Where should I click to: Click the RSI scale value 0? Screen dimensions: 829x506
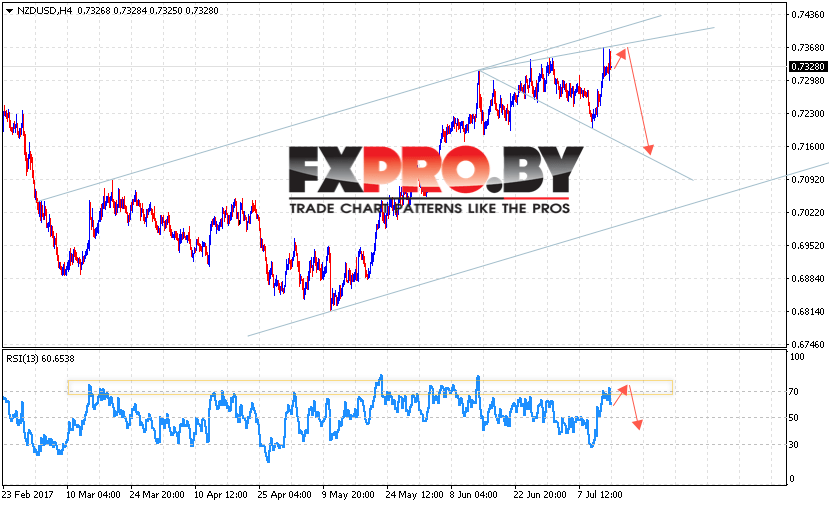(791, 479)
